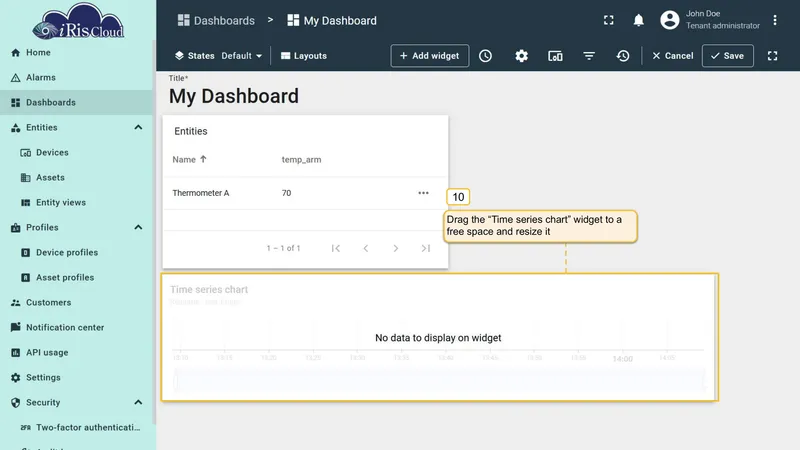Viewport: 800px width, 450px height.
Task: Go to Dashboards breadcrumb link
Action: tap(216, 20)
